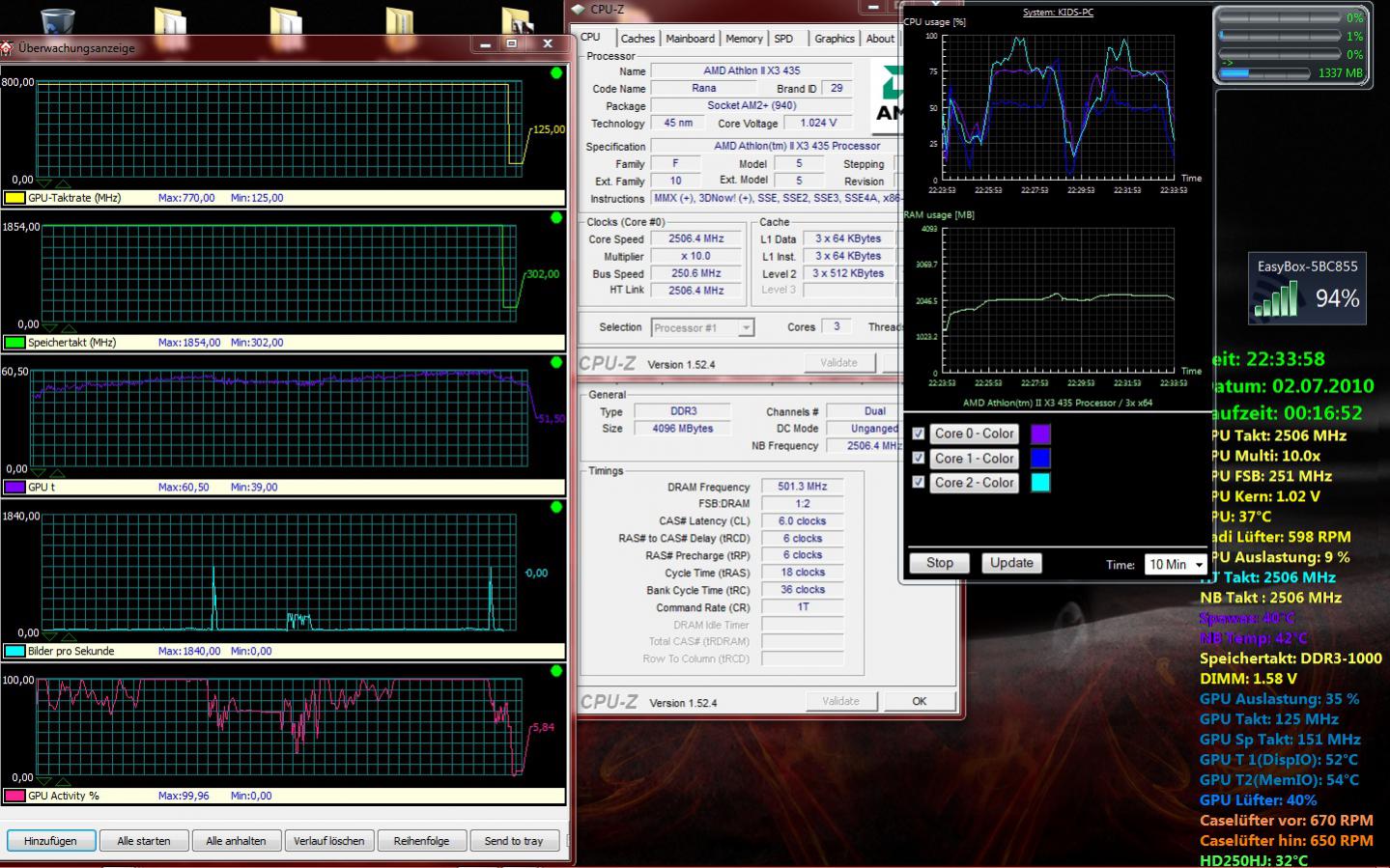
Task: Click the Core 1 - Color button
Action: click(x=974, y=459)
